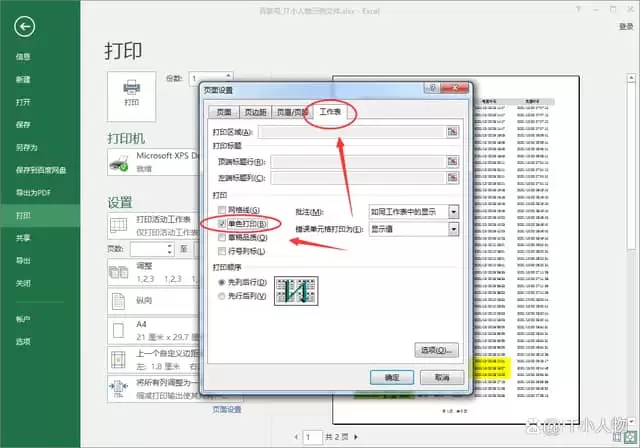
Task: Click the custom margins icon (上一个自定义边距)
Action: [118, 359]
